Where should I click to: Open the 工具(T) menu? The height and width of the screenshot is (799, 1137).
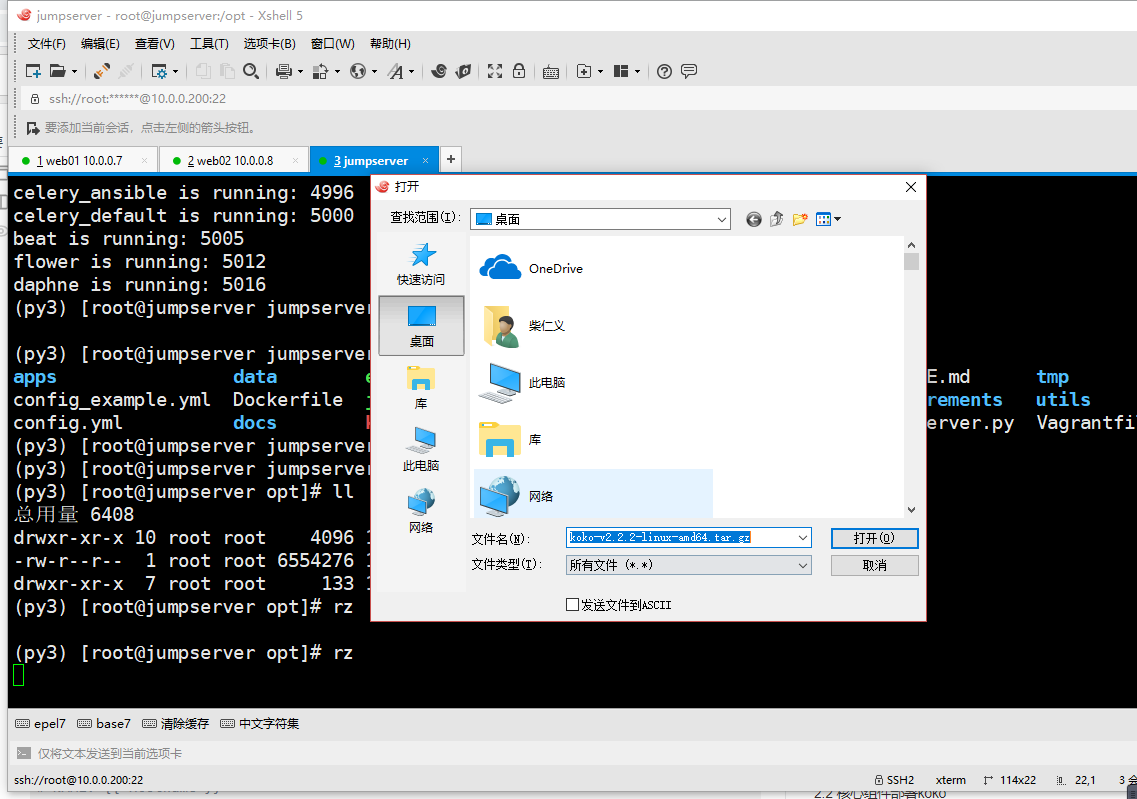point(209,43)
